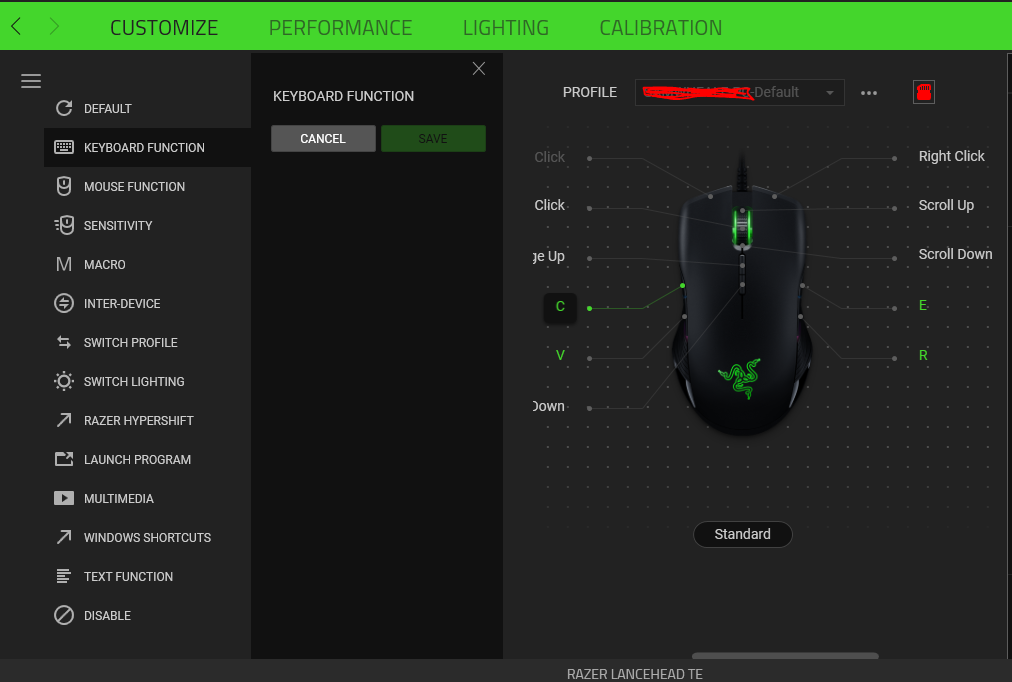This screenshot has width=1012, height=682.
Task: Click the Keyboard Function keyboard icon
Action: point(64,147)
